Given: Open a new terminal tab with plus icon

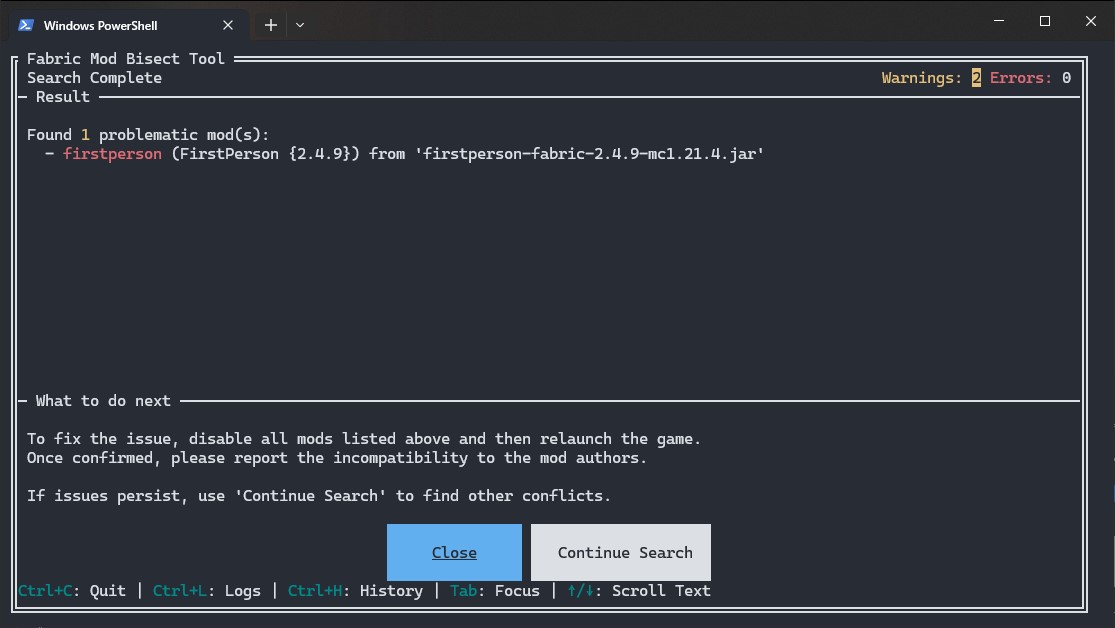Looking at the screenshot, I should pos(270,25).
